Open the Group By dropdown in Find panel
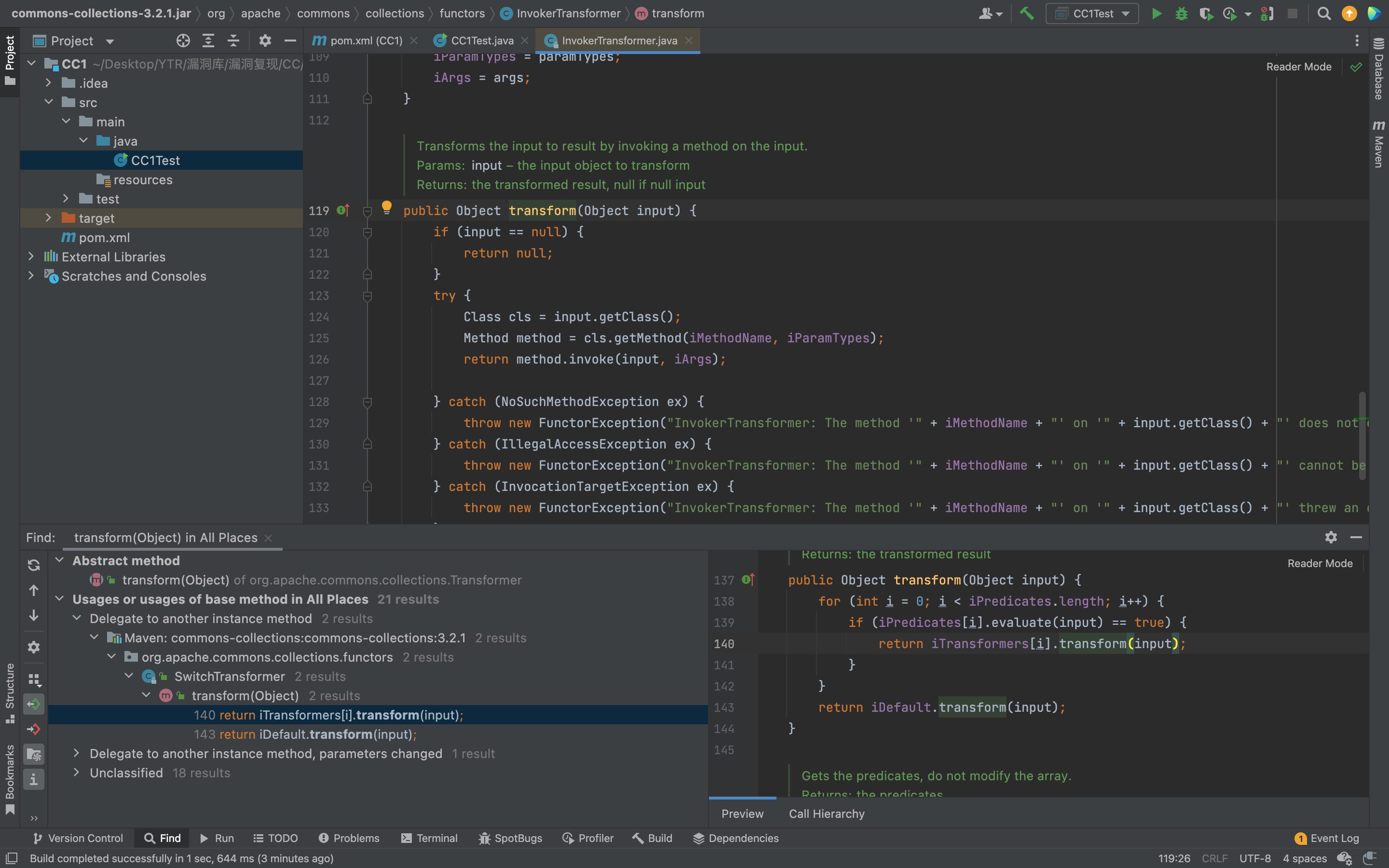The image size is (1389, 868). (34, 680)
